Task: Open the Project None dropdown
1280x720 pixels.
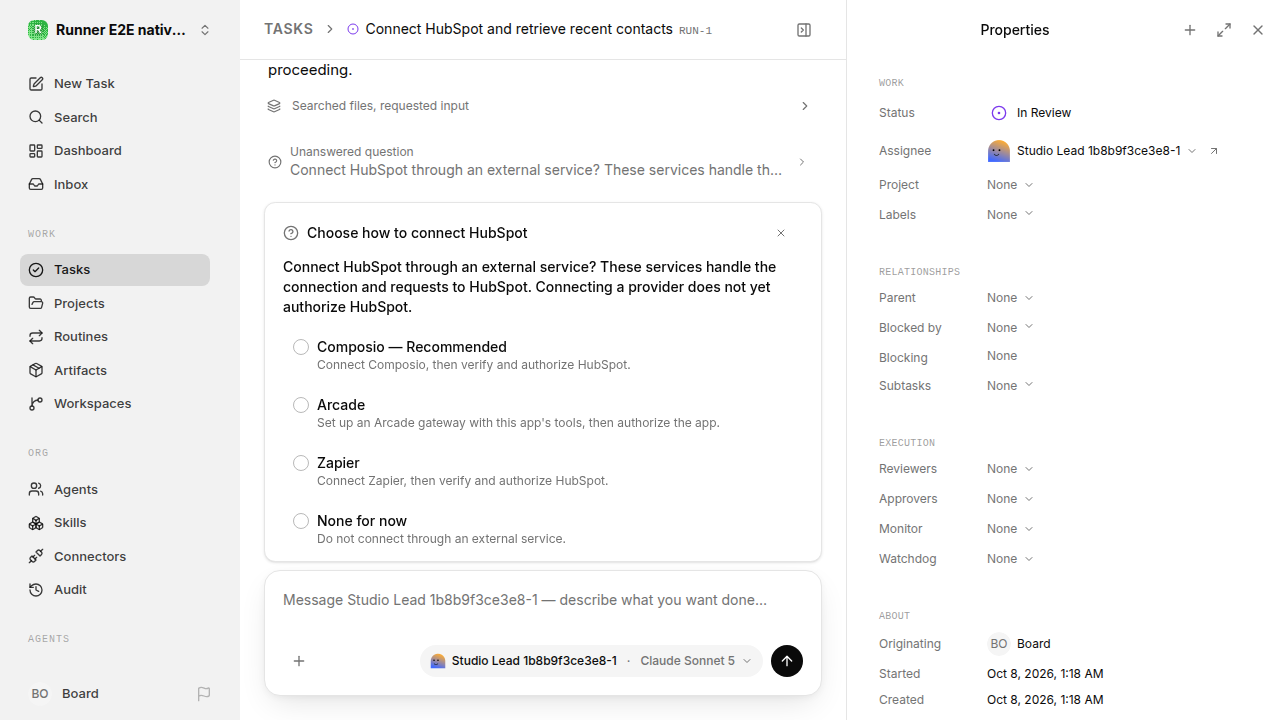Action: pos(1010,185)
